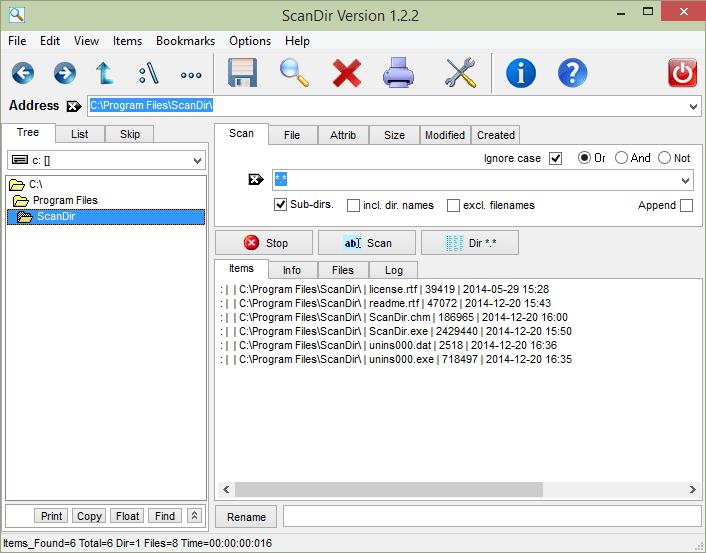Viewport: 706px width, 553px height.
Task: Open the drive selection dropdown c:
Action: coord(197,161)
